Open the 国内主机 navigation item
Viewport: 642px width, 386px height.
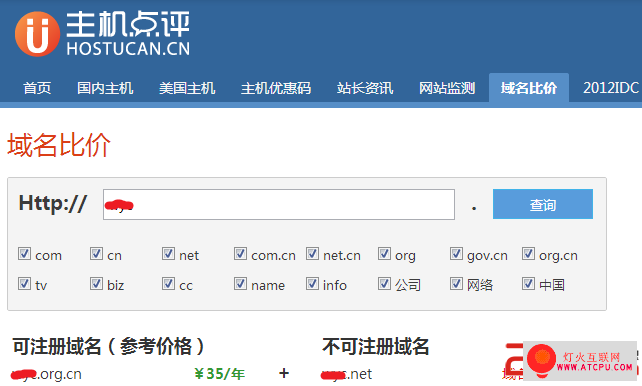105,88
